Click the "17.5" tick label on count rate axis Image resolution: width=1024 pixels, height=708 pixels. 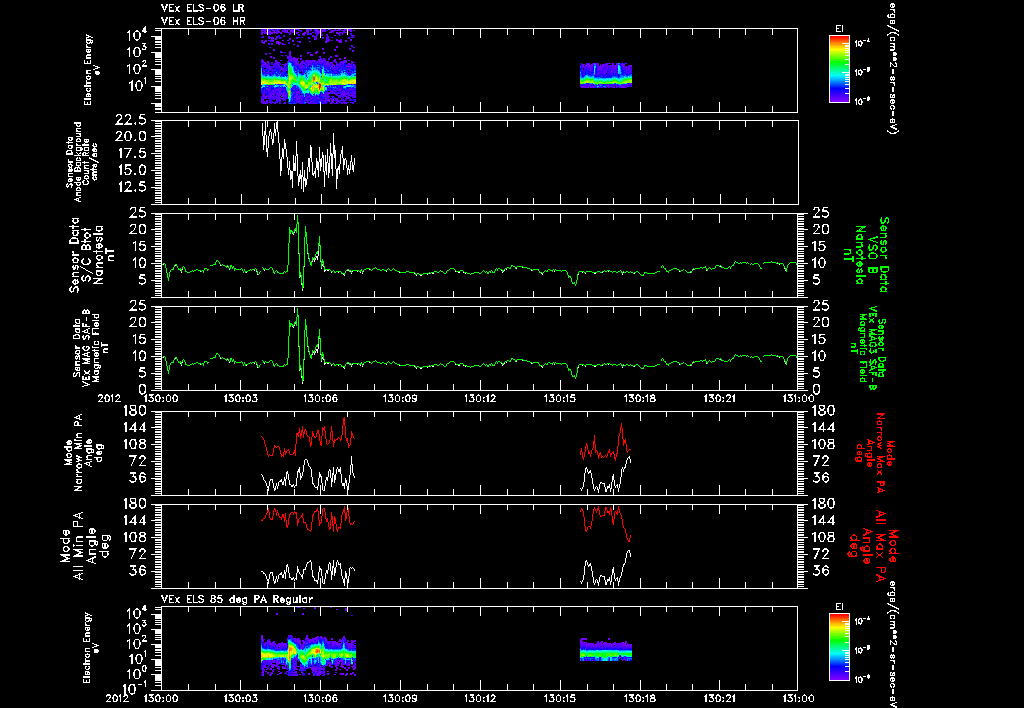(131, 153)
